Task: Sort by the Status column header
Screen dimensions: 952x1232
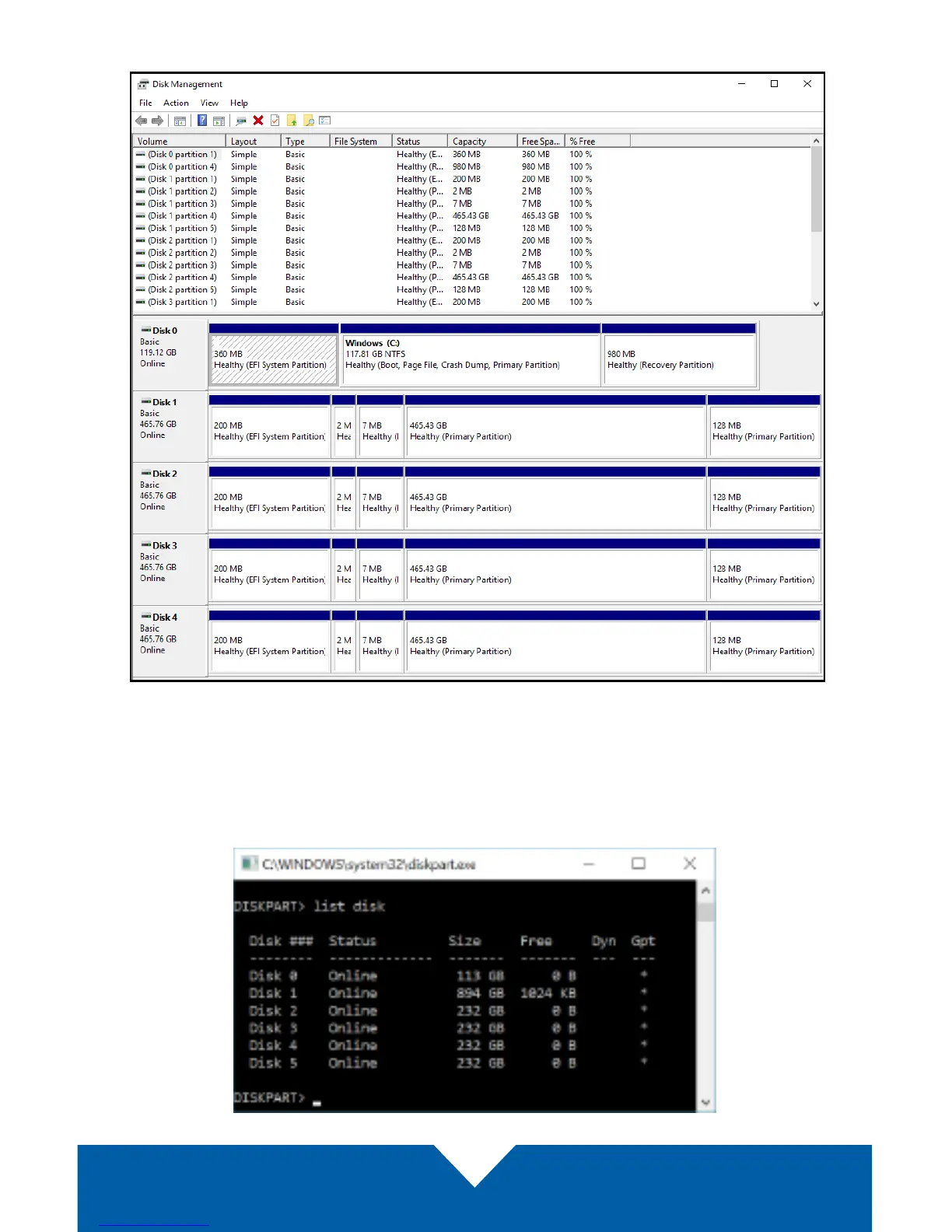Action: click(x=419, y=142)
